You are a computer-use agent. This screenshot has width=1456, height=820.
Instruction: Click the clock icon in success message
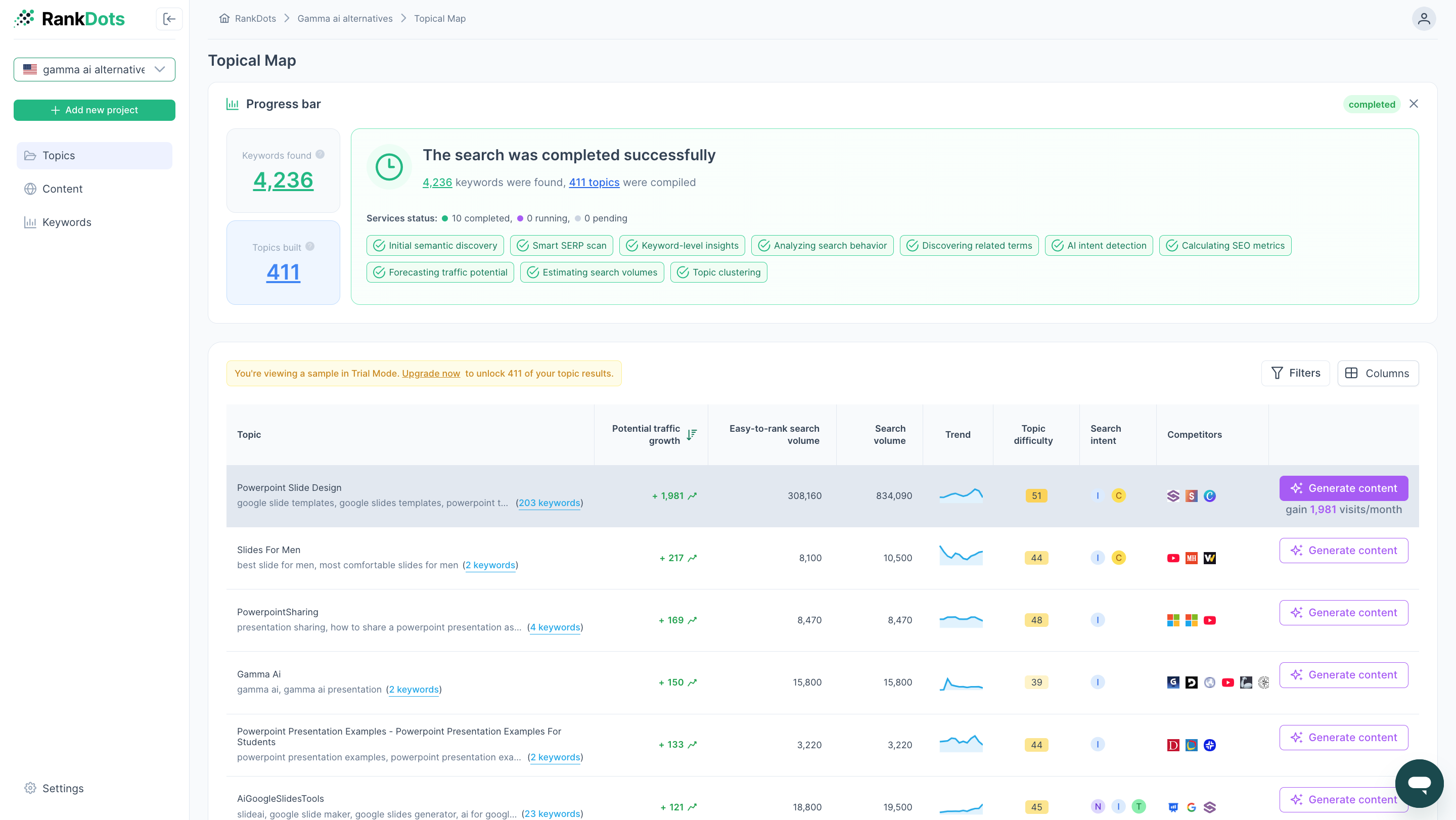[x=389, y=167]
